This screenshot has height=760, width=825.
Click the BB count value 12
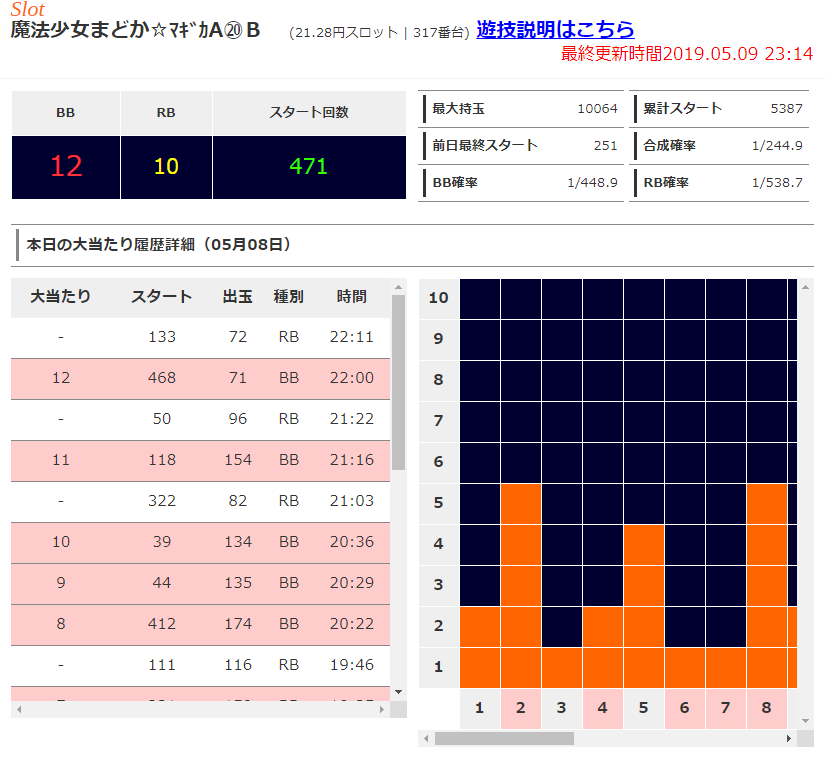[x=66, y=166]
